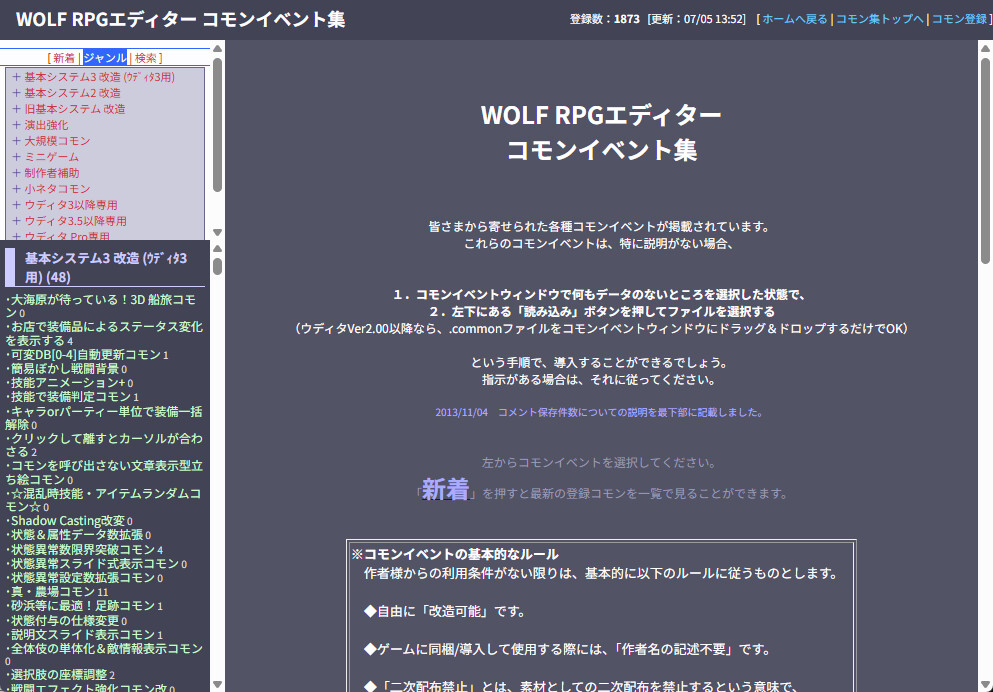Viewport: 993px width, 692px height.
Task: Expand 旧基本システム 改造 plus icon
Action: [16, 109]
